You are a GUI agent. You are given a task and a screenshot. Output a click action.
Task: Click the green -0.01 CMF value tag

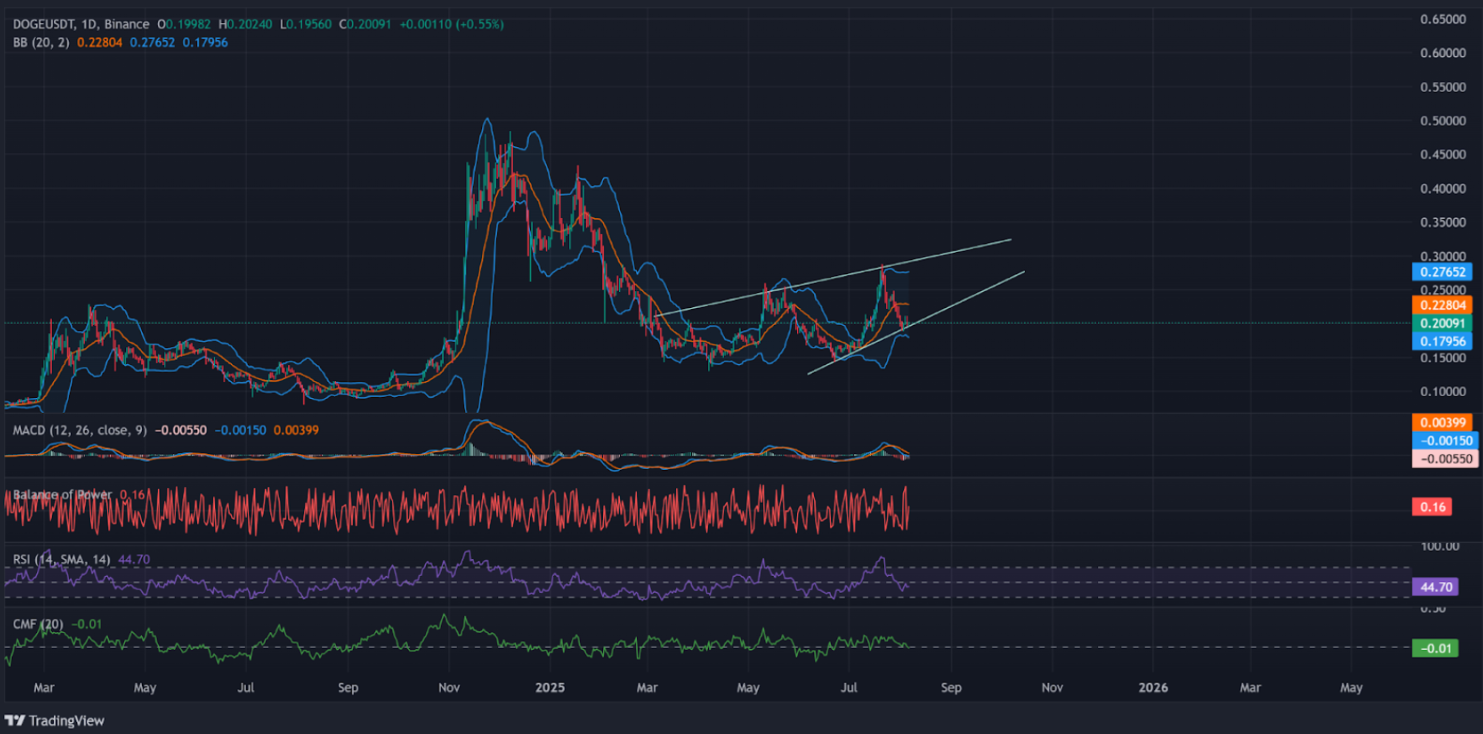[1433, 649]
